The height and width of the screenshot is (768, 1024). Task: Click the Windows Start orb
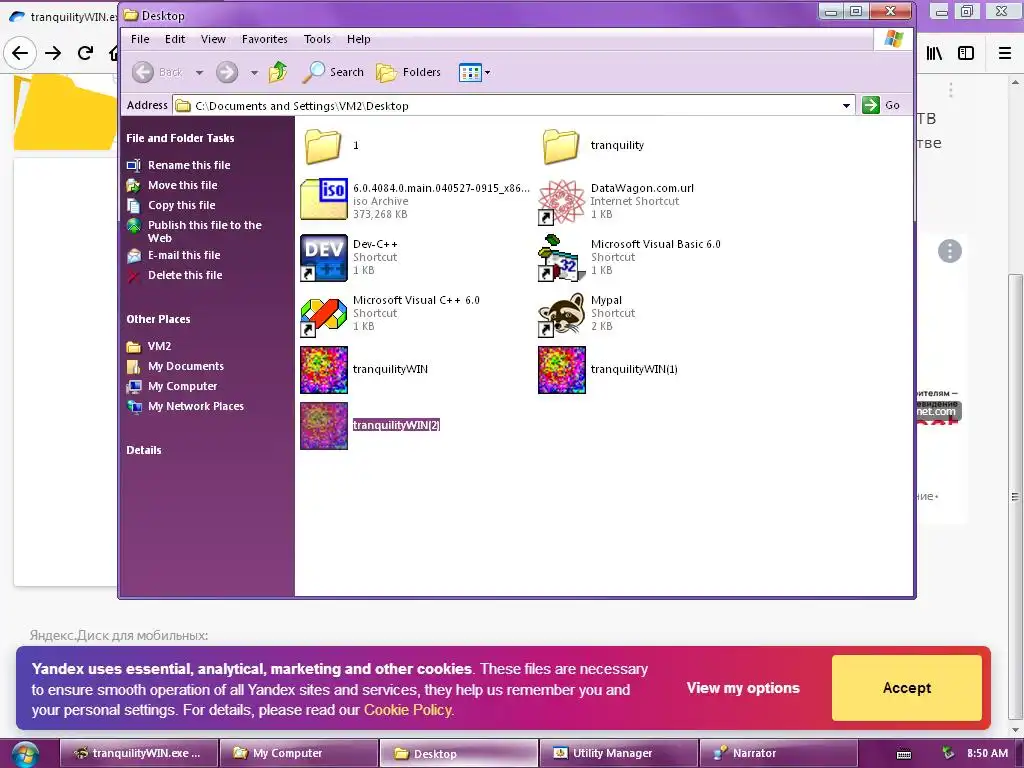24,754
